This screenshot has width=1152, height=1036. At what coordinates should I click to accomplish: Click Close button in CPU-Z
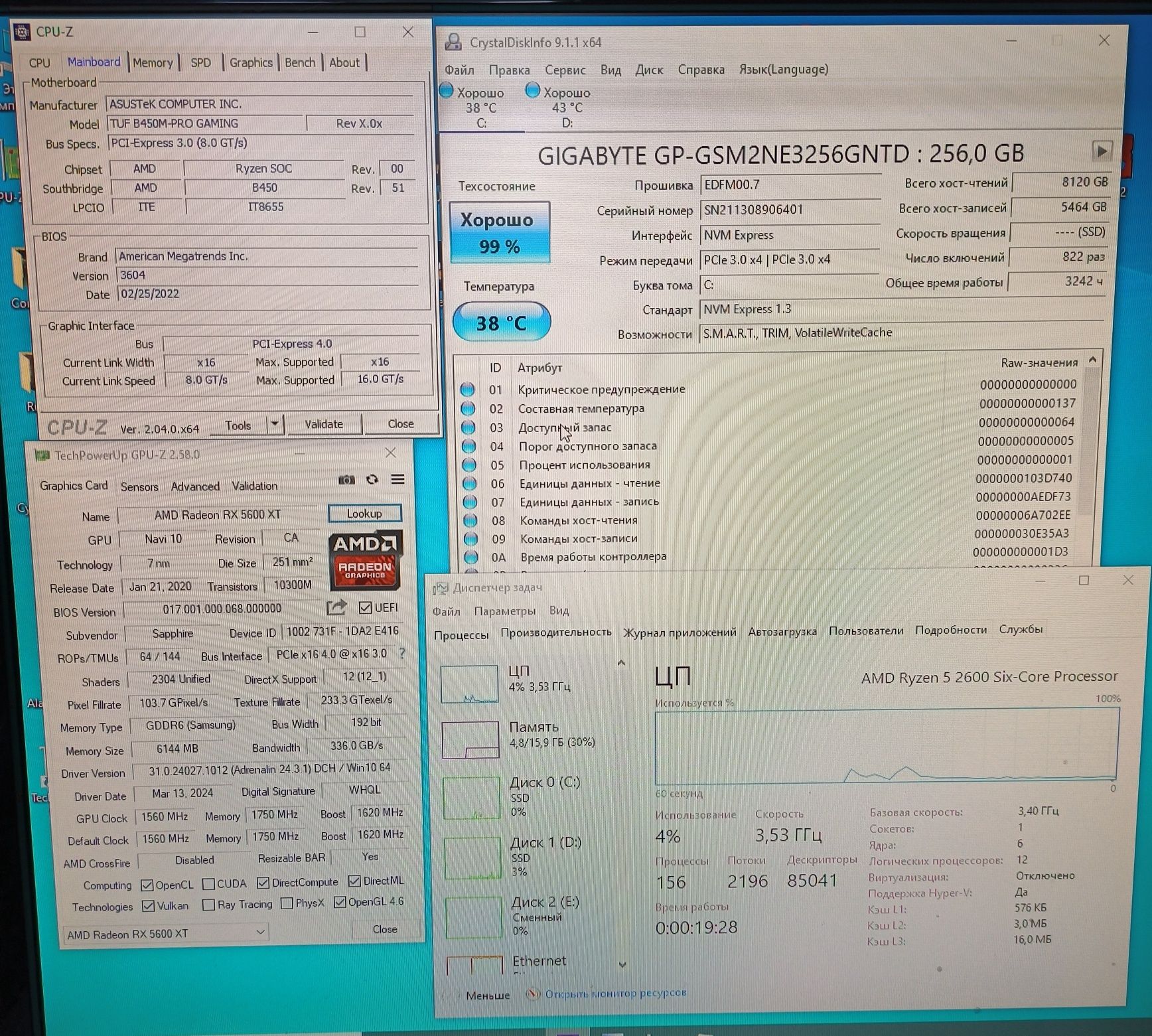pyautogui.click(x=401, y=423)
